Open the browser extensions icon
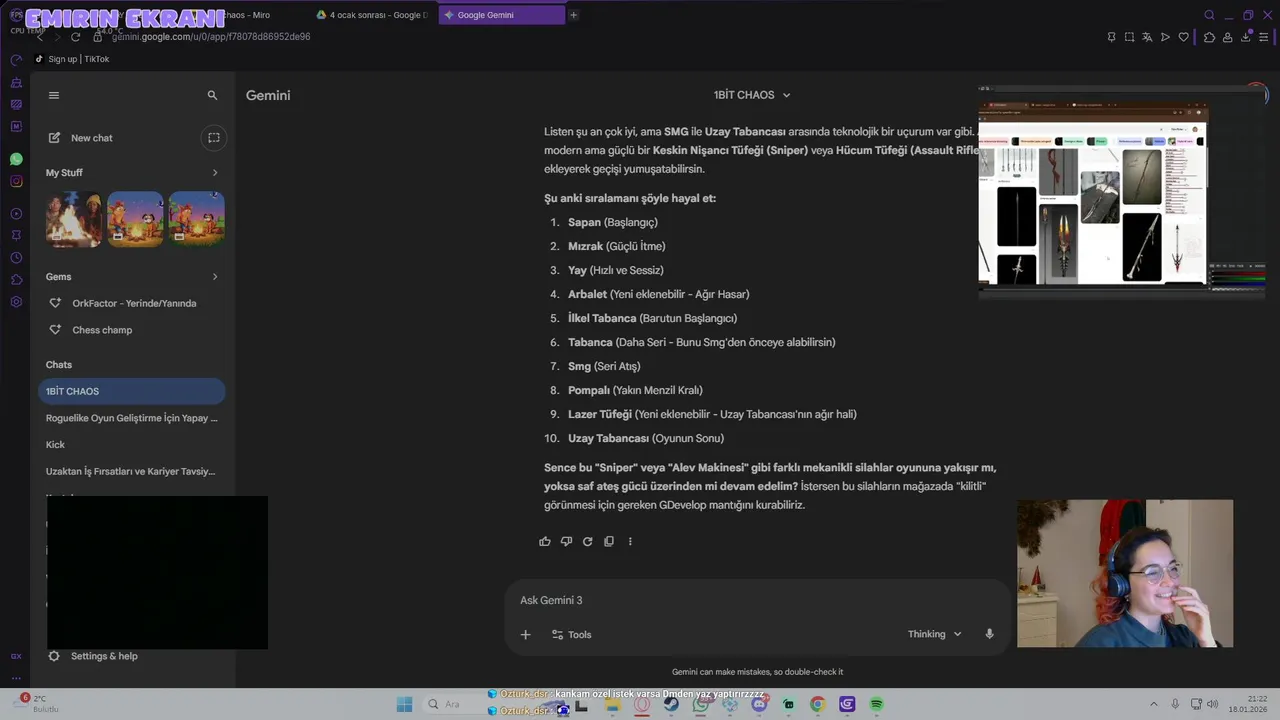 pyautogui.click(x=1209, y=37)
